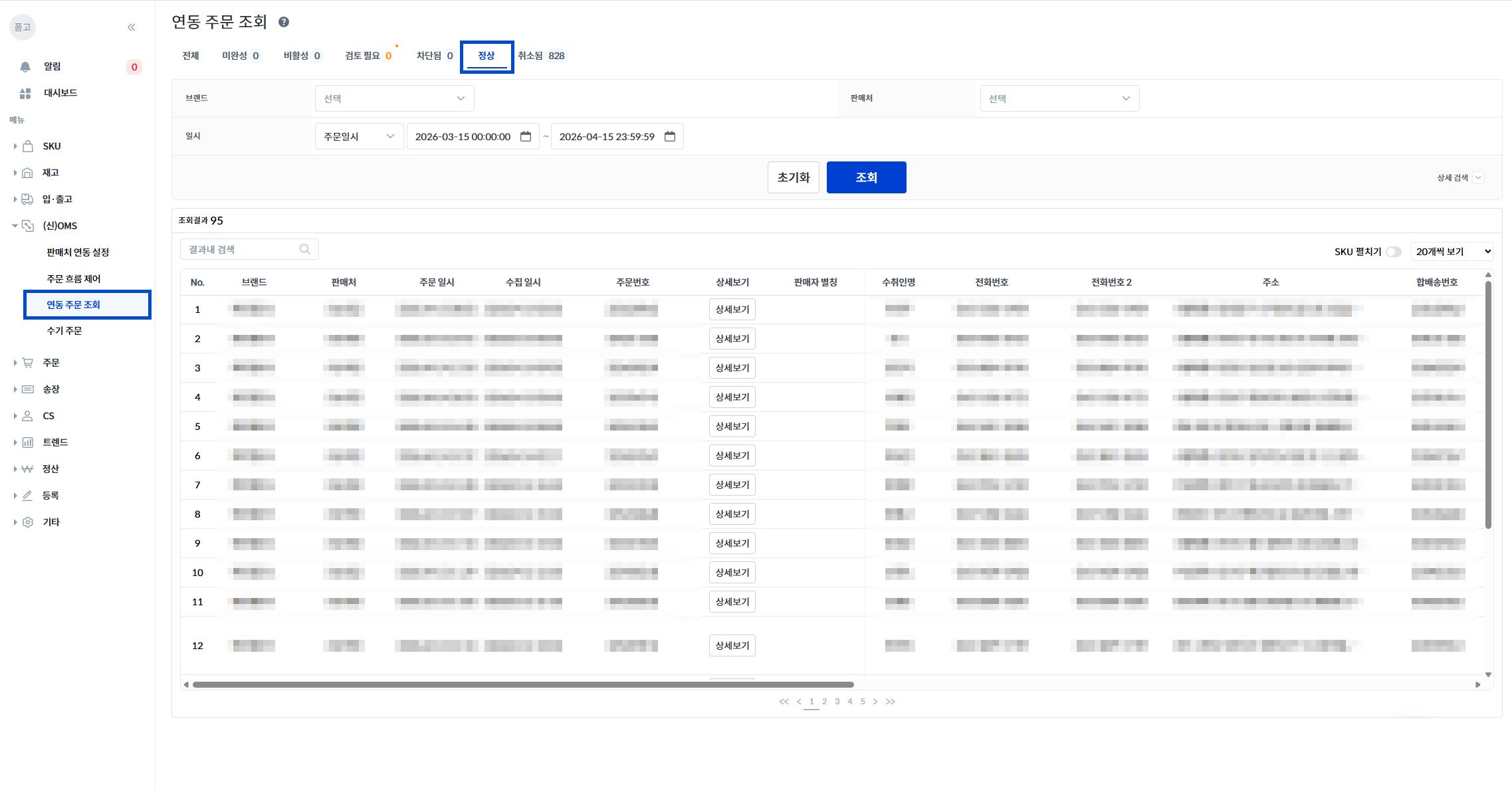Open the start date calendar icon
Screen dimensions: 1512x790
pos(526,136)
